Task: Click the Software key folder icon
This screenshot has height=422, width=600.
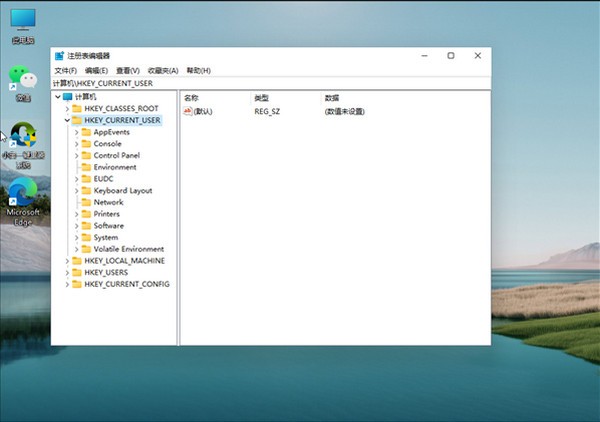Action: pyautogui.click(x=86, y=226)
